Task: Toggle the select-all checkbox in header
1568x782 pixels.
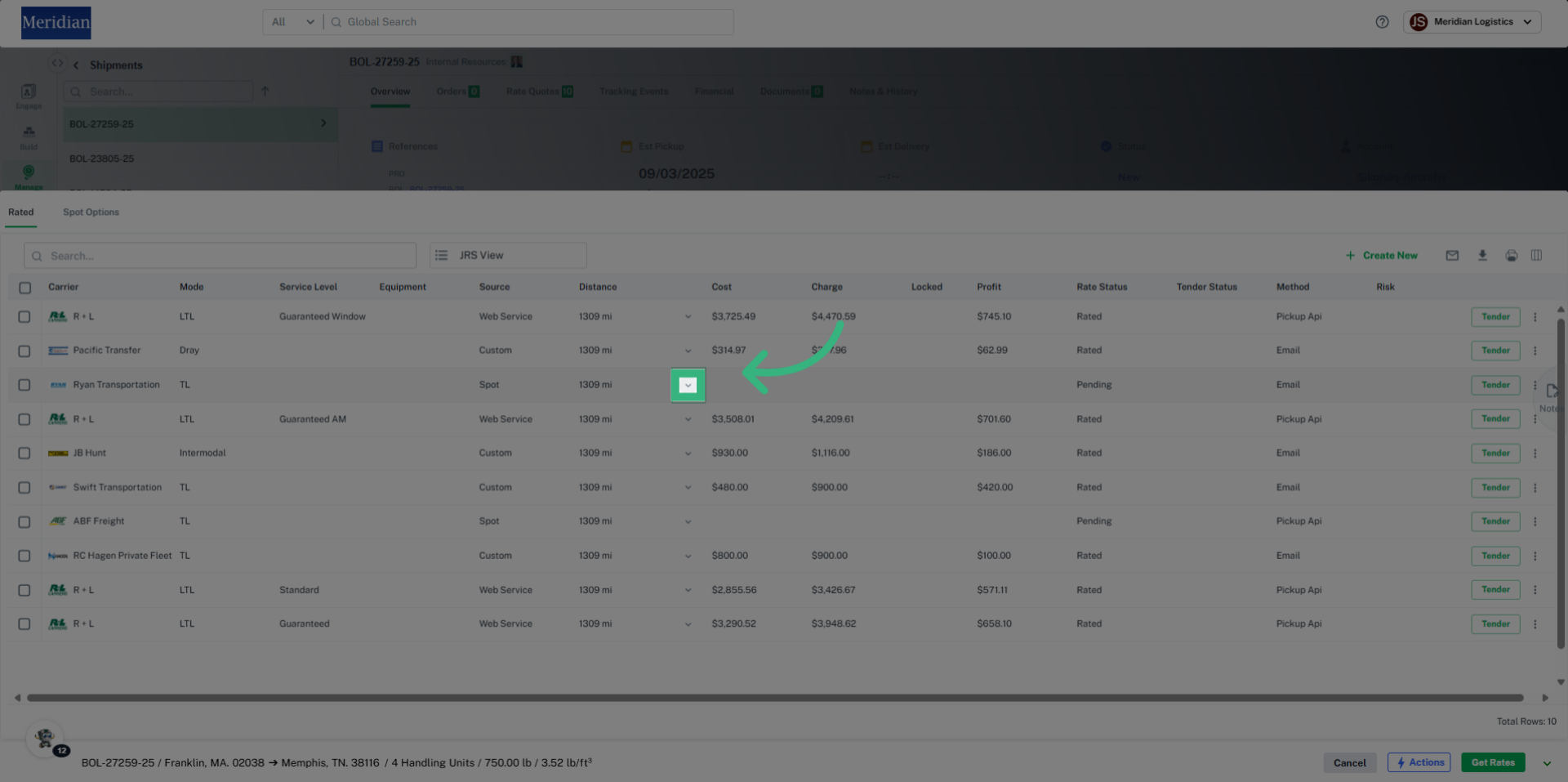Action: (25, 288)
